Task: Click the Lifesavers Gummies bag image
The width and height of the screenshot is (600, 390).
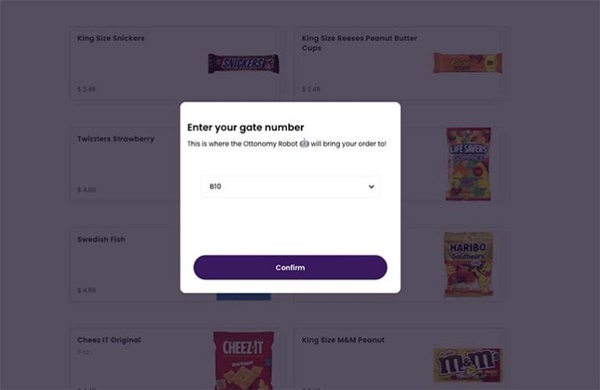Action: (468, 164)
